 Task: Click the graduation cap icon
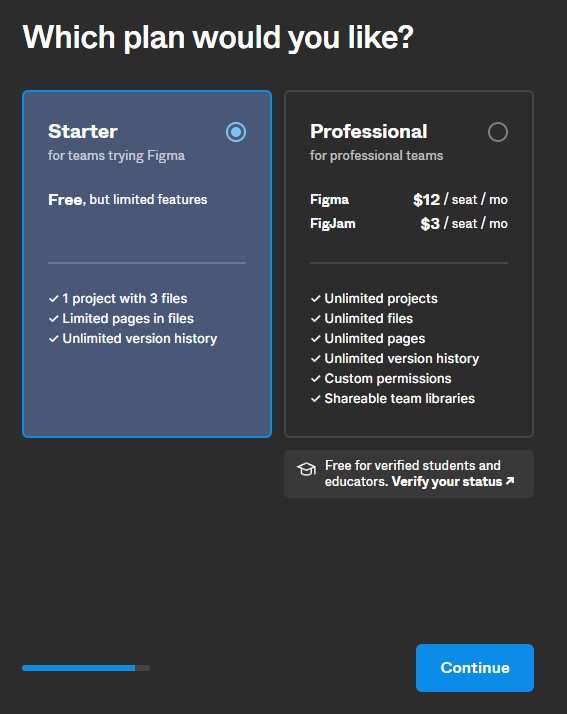tap(306, 469)
